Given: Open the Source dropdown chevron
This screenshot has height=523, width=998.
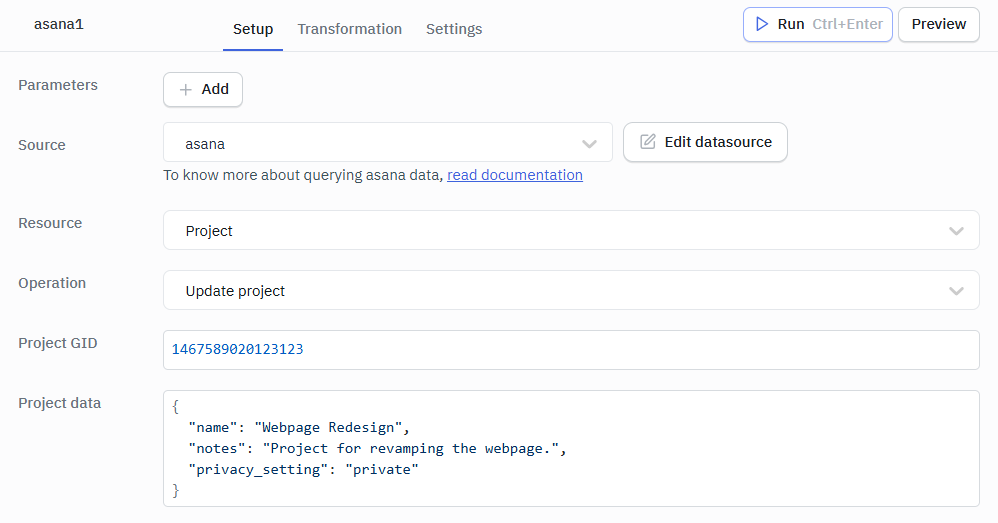Looking at the screenshot, I should pyautogui.click(x=589, y=144).
